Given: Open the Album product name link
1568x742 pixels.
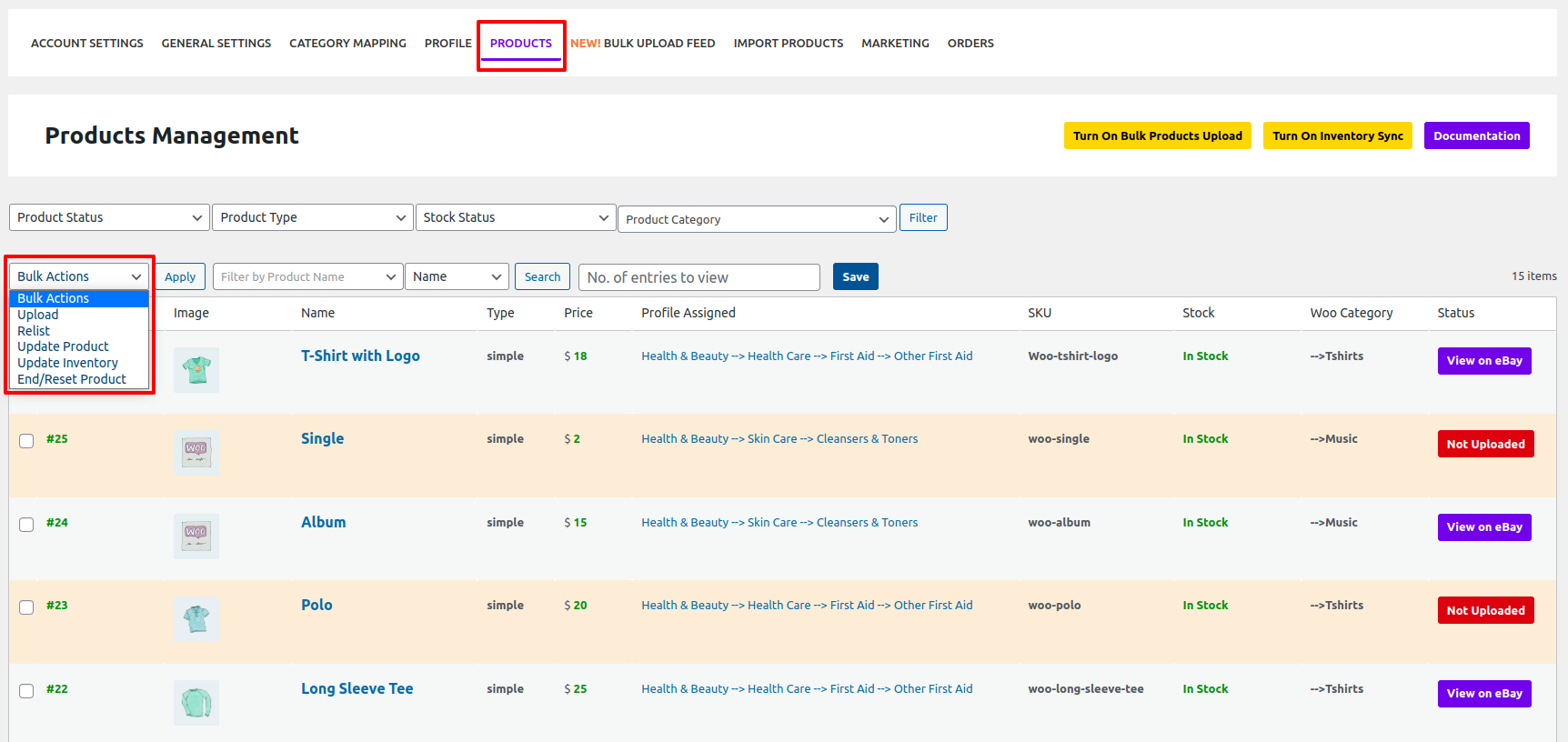Looking at the screenshot, I should tap(323, 522).
